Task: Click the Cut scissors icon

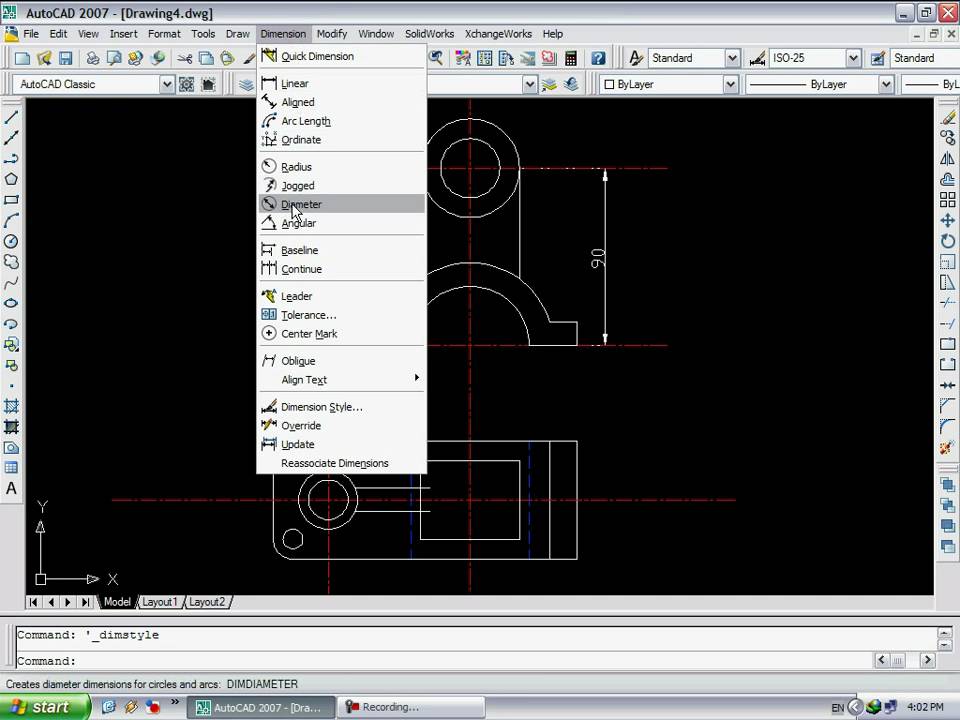Action: (185, 58)
